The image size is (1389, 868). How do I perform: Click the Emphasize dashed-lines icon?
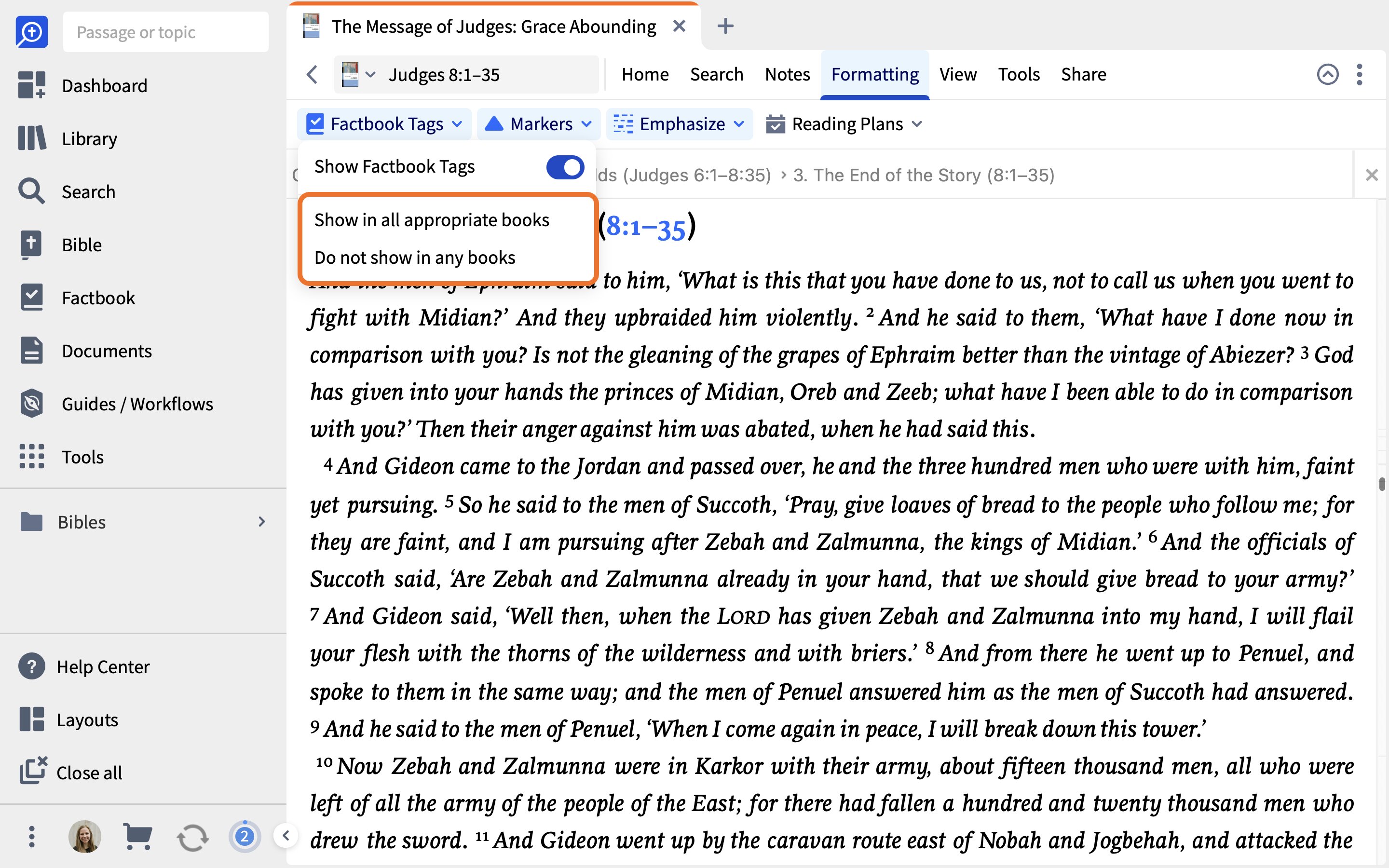click(623, 124)
